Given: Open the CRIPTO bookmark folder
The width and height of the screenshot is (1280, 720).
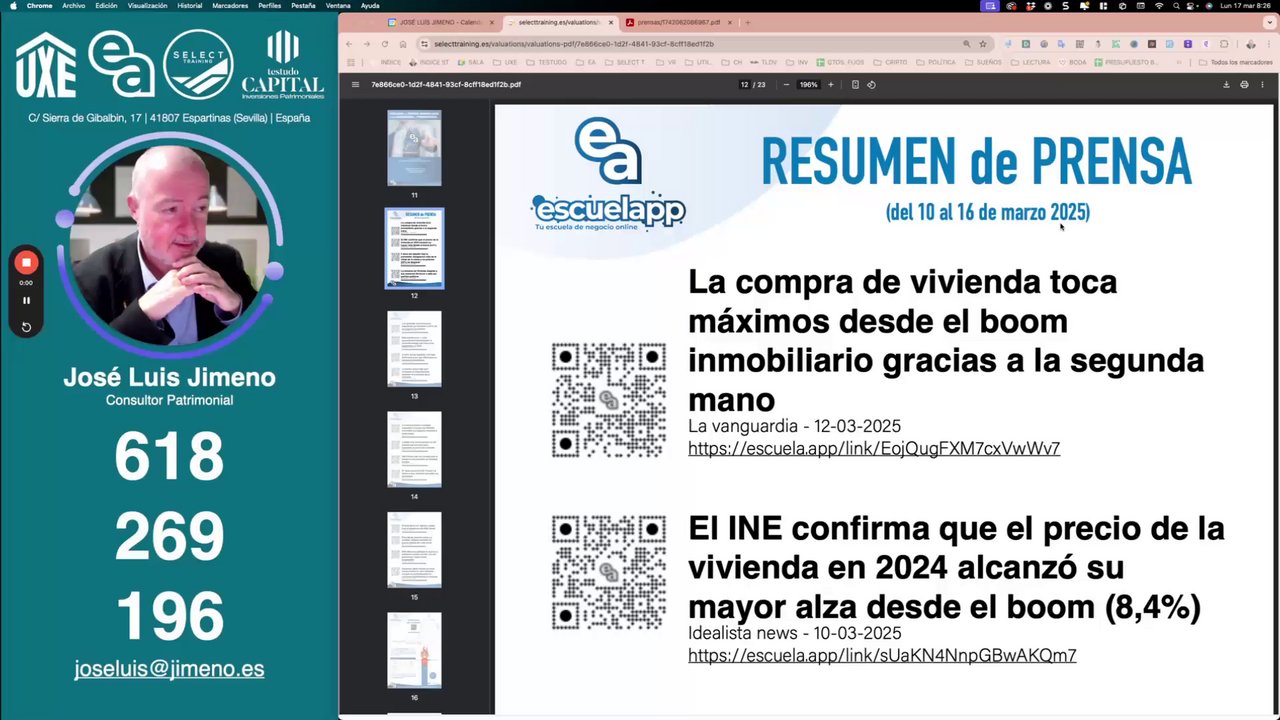Looking at the screenshot, I should point(892,62).
